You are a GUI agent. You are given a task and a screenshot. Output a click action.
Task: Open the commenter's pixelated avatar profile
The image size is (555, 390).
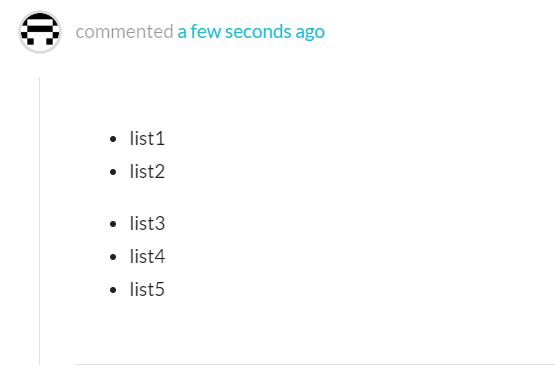[x=40, y=32]
